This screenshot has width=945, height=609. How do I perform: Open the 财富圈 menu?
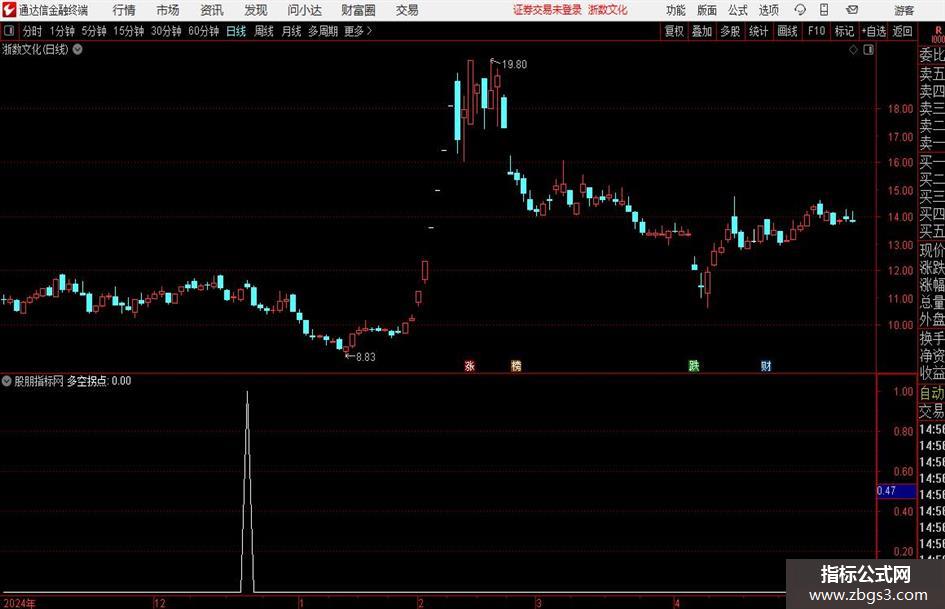(x=358, y=10)
